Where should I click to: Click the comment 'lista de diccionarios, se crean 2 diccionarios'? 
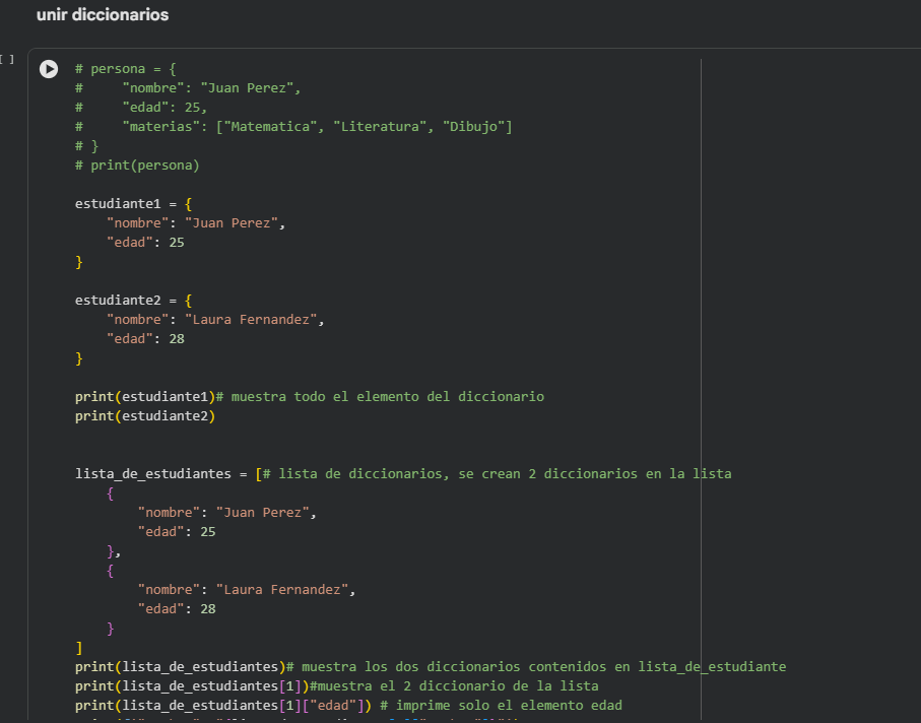458,474
